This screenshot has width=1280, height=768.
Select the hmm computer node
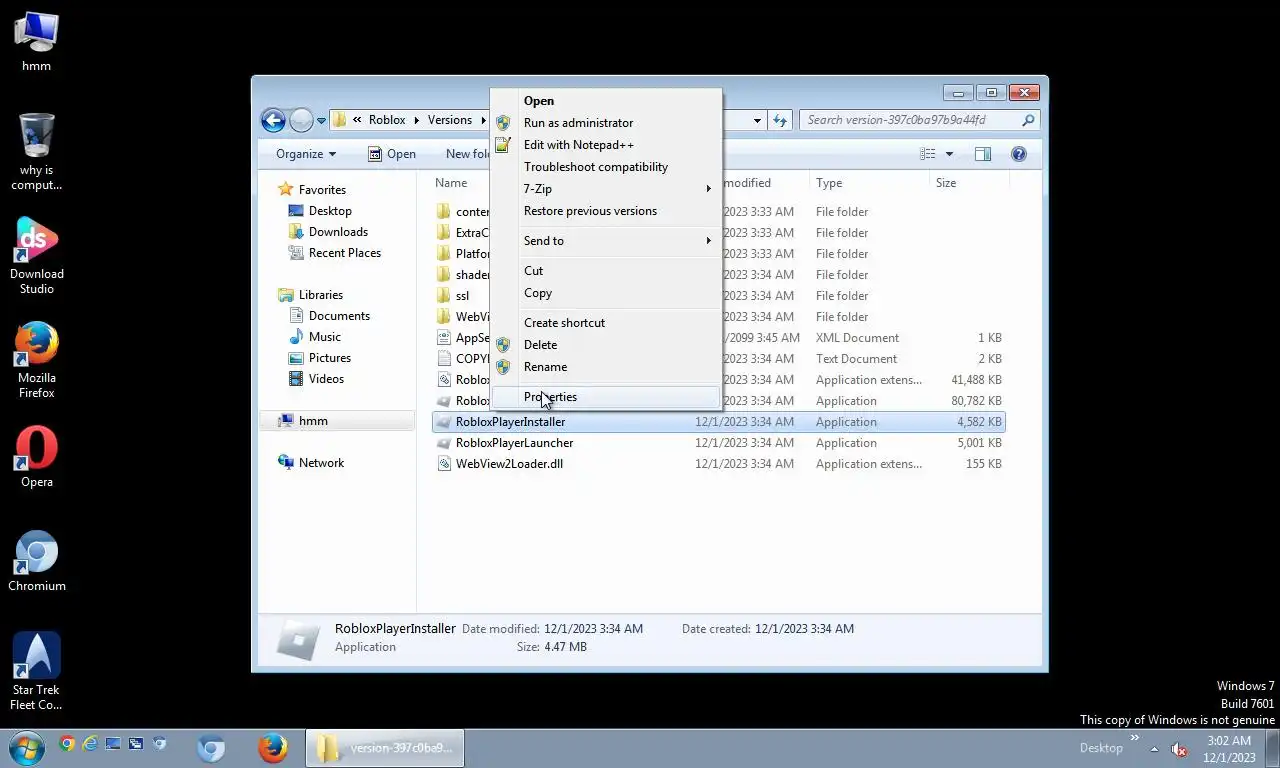[x=338, y=421]
